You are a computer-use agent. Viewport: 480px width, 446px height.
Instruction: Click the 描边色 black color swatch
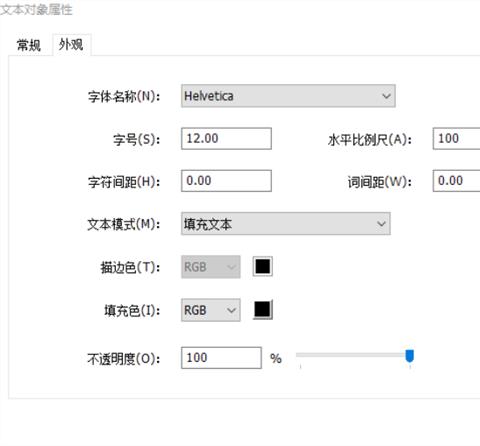click(263, 266)
